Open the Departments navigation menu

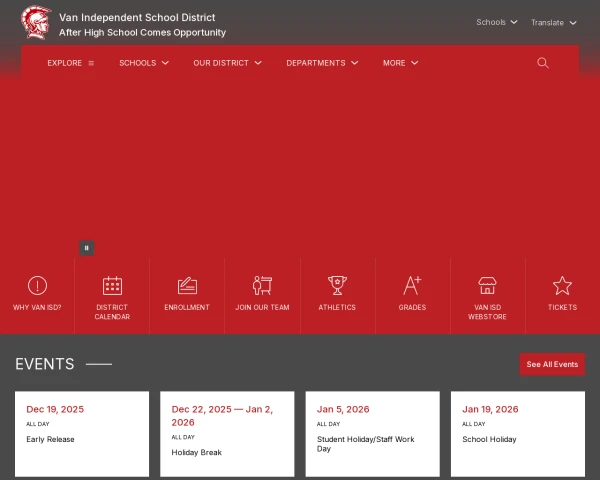click(321, 63)
